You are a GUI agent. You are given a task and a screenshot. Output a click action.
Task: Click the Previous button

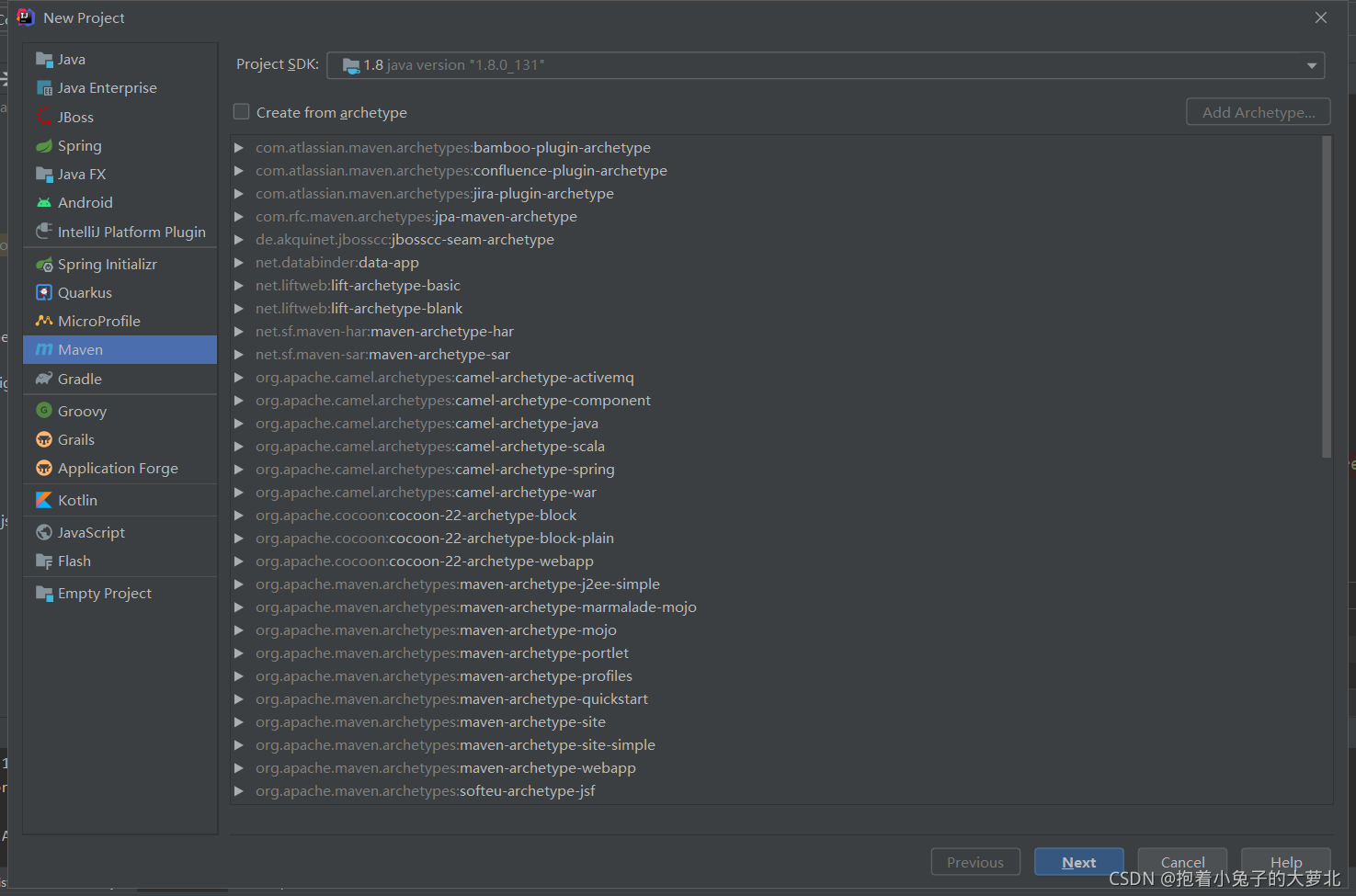975,862
